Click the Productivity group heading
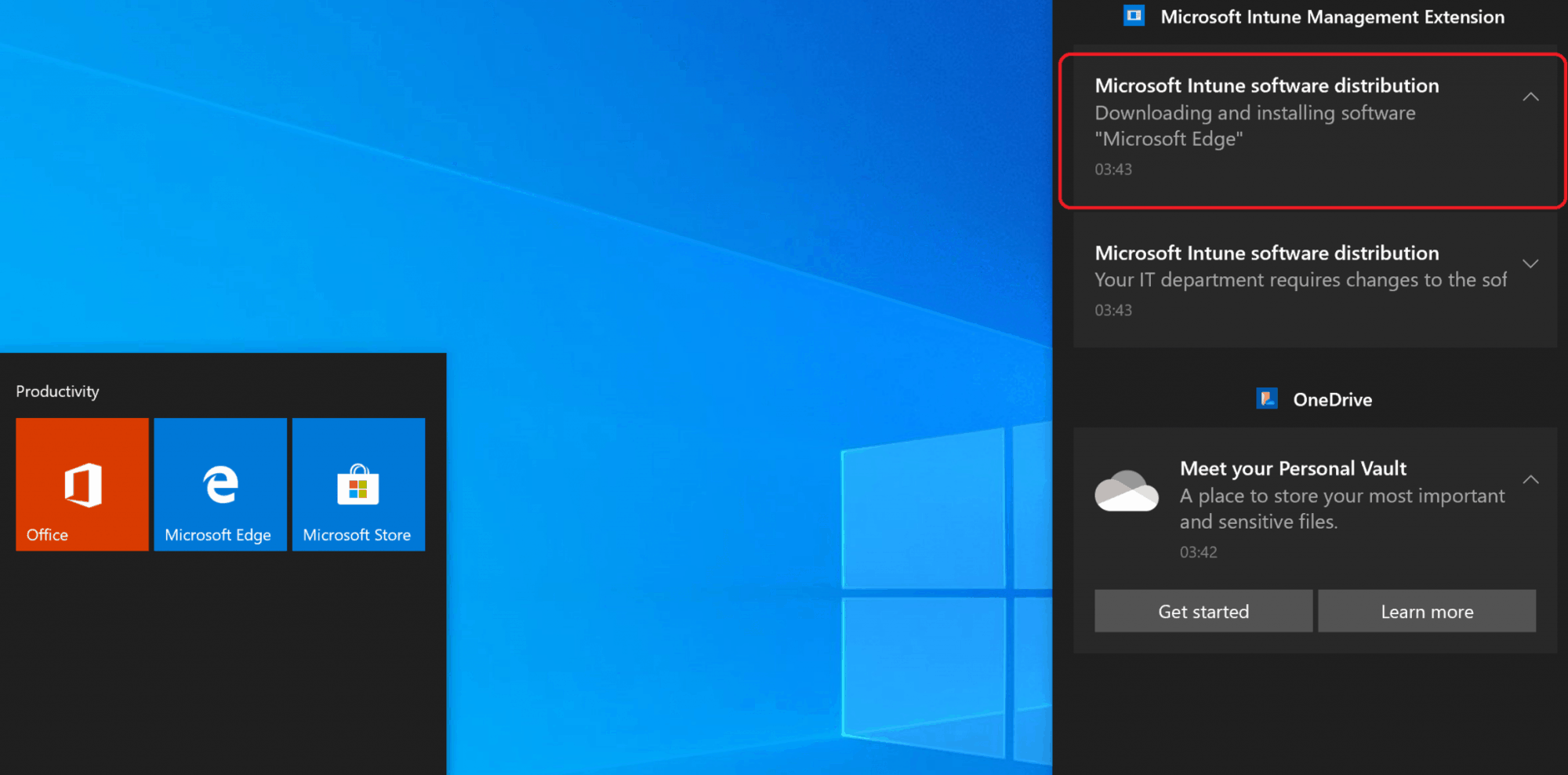Image resolution: width=1568 pixels, height=775 pixels. (x=57, y=391)
